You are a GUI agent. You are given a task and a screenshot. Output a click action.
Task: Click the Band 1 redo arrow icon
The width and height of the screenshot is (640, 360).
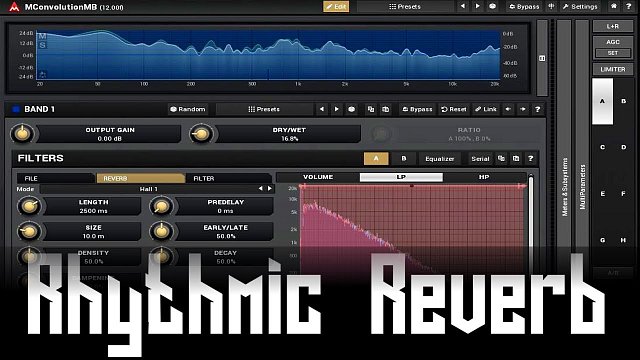point(522,109)
